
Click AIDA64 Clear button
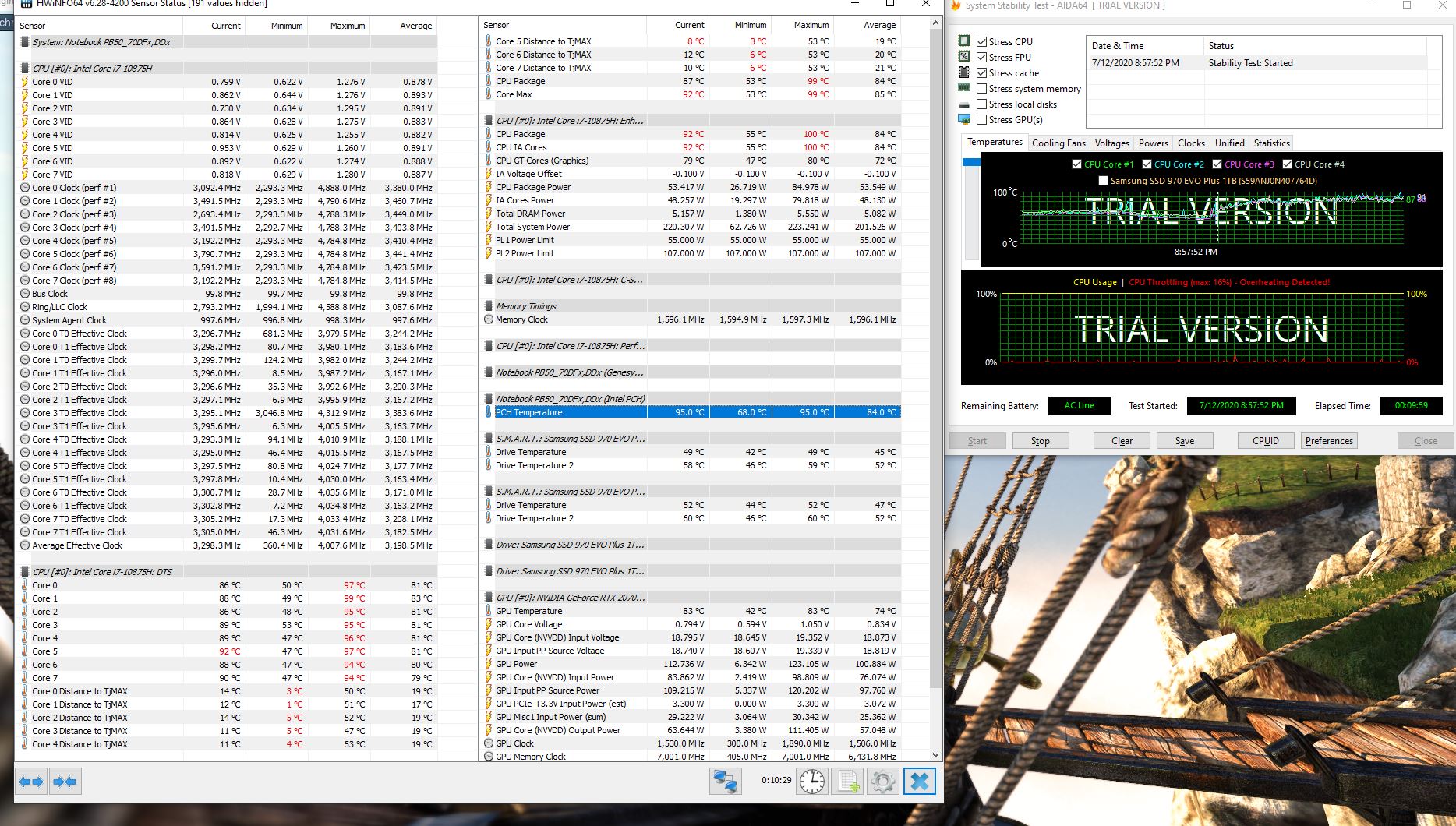tap(1122, 441)
